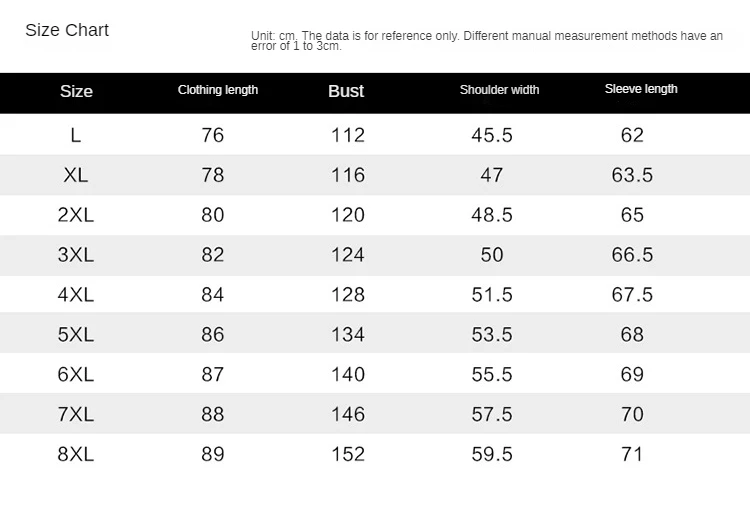Screen dimensions: 750x506
Task: Click the "2XL" size row label
Action: [76, 215]
